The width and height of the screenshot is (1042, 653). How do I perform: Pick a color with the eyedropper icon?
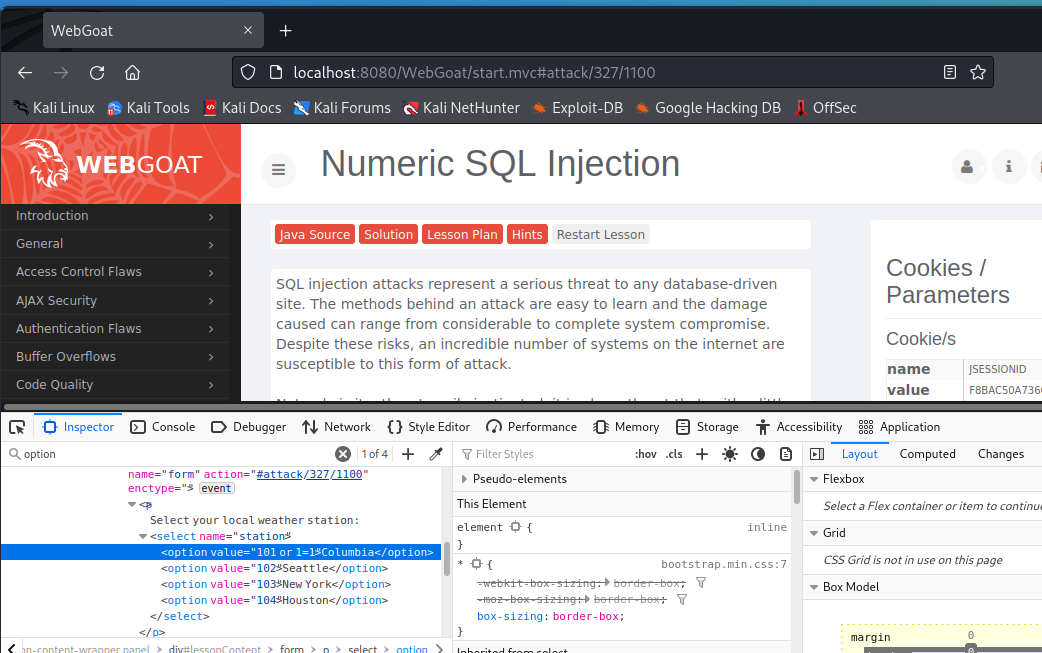tap(436, 454)
